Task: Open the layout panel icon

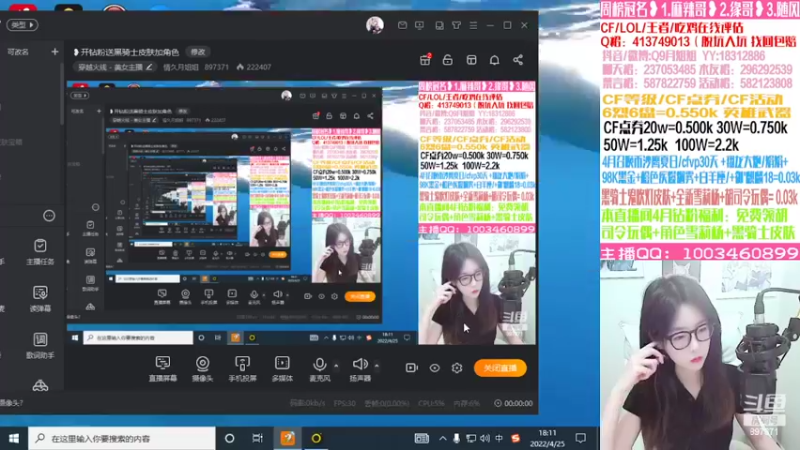Action: [471, 60]
